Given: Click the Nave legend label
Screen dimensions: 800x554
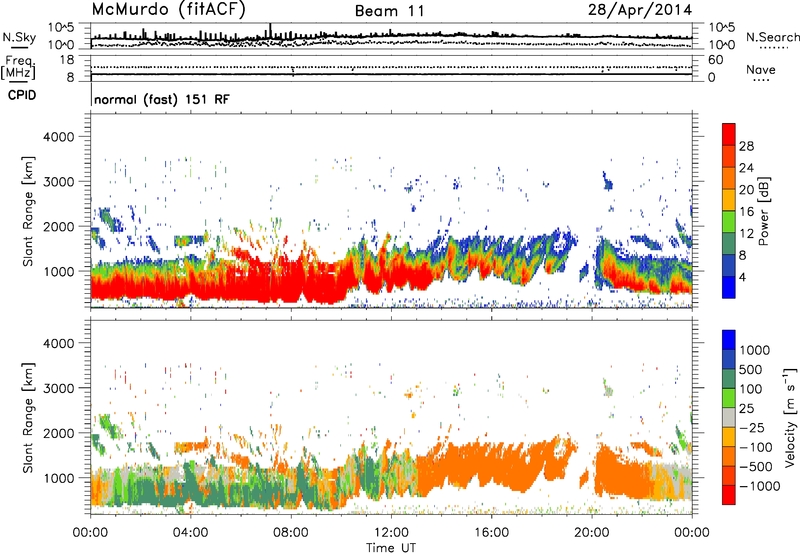Looking at the screenshot, I should point(761,69).
